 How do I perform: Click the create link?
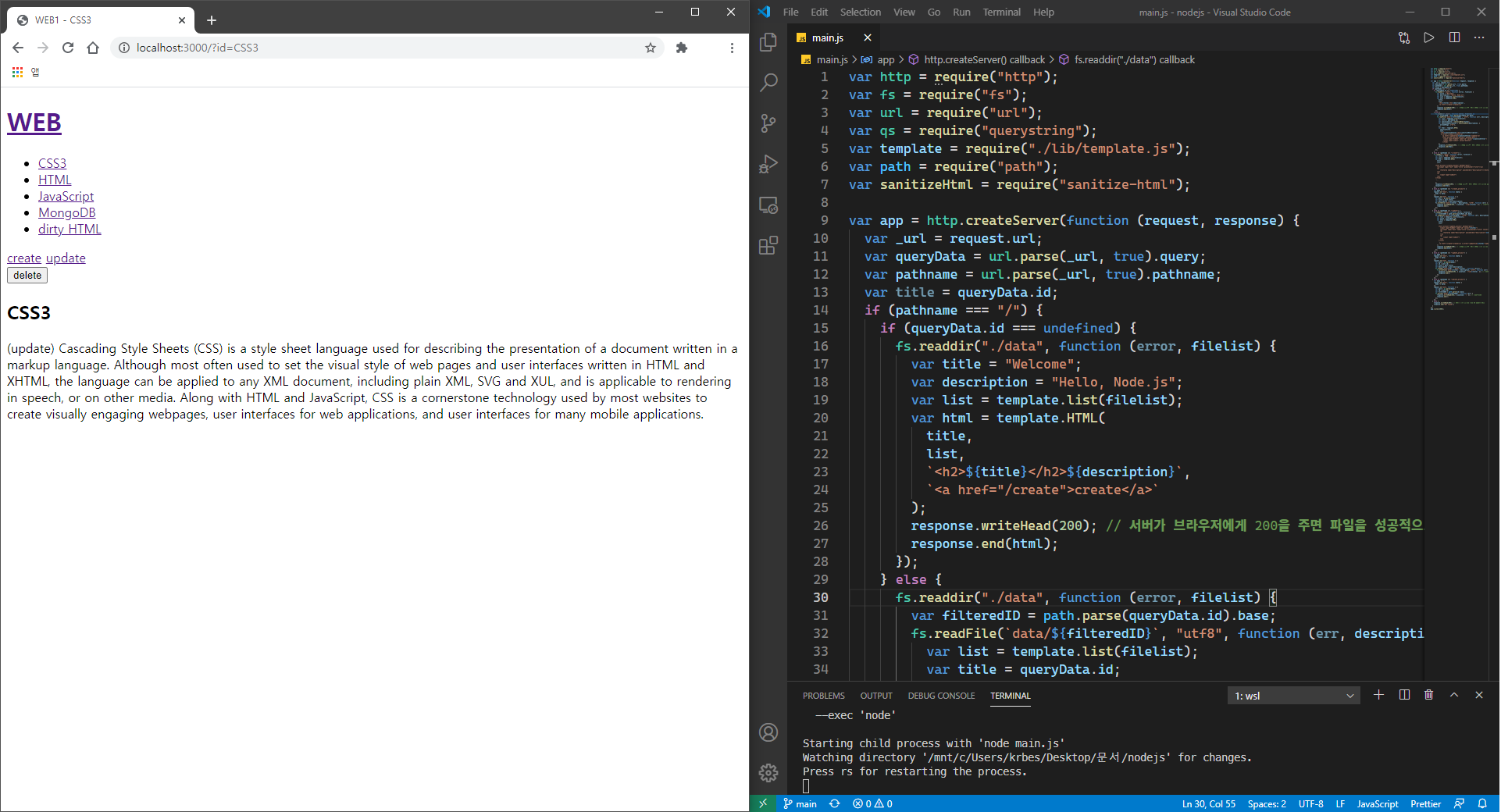pyautogui.click(x=24, y=258)
